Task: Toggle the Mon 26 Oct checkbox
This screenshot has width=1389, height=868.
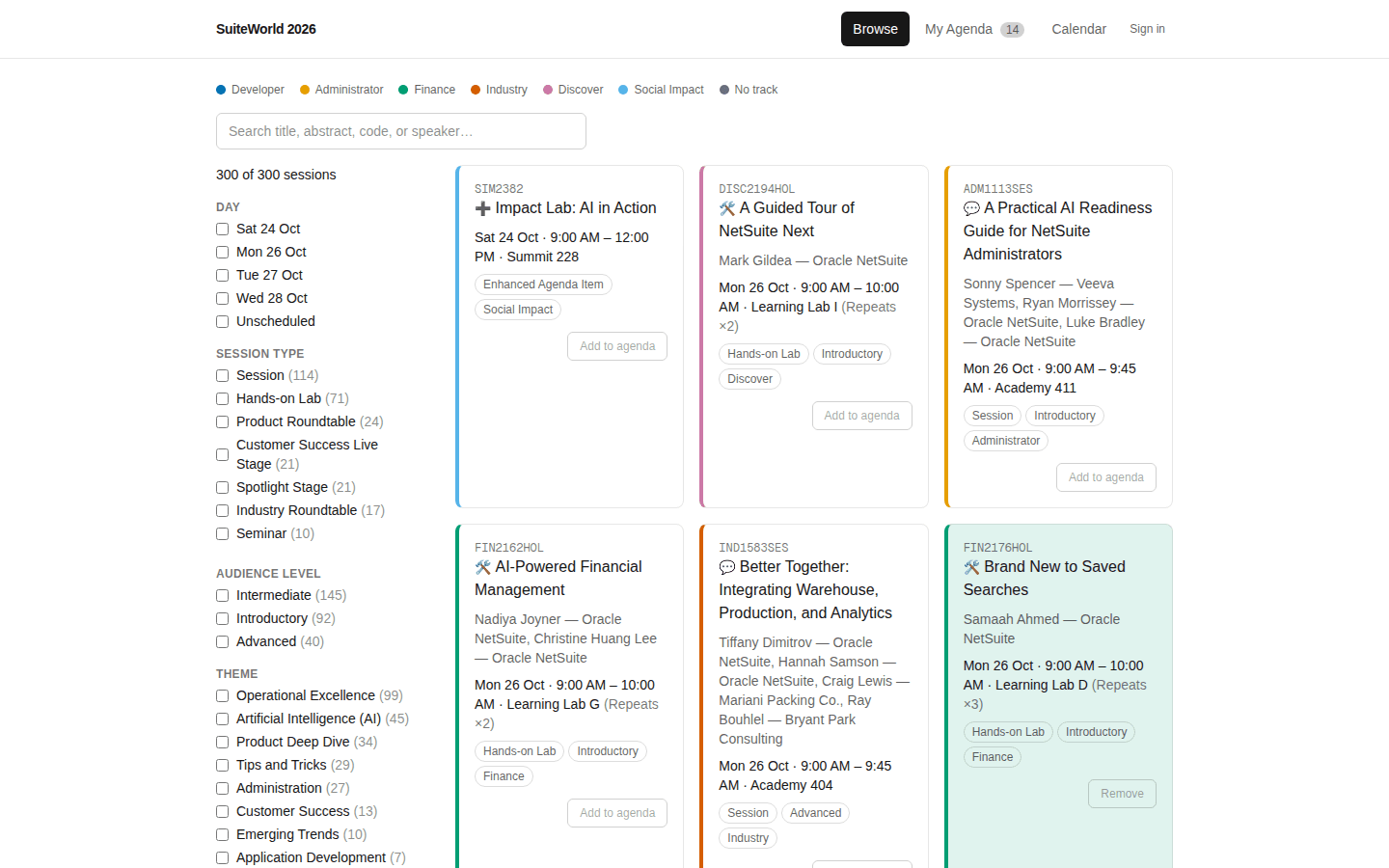Action: click(223, 253)
